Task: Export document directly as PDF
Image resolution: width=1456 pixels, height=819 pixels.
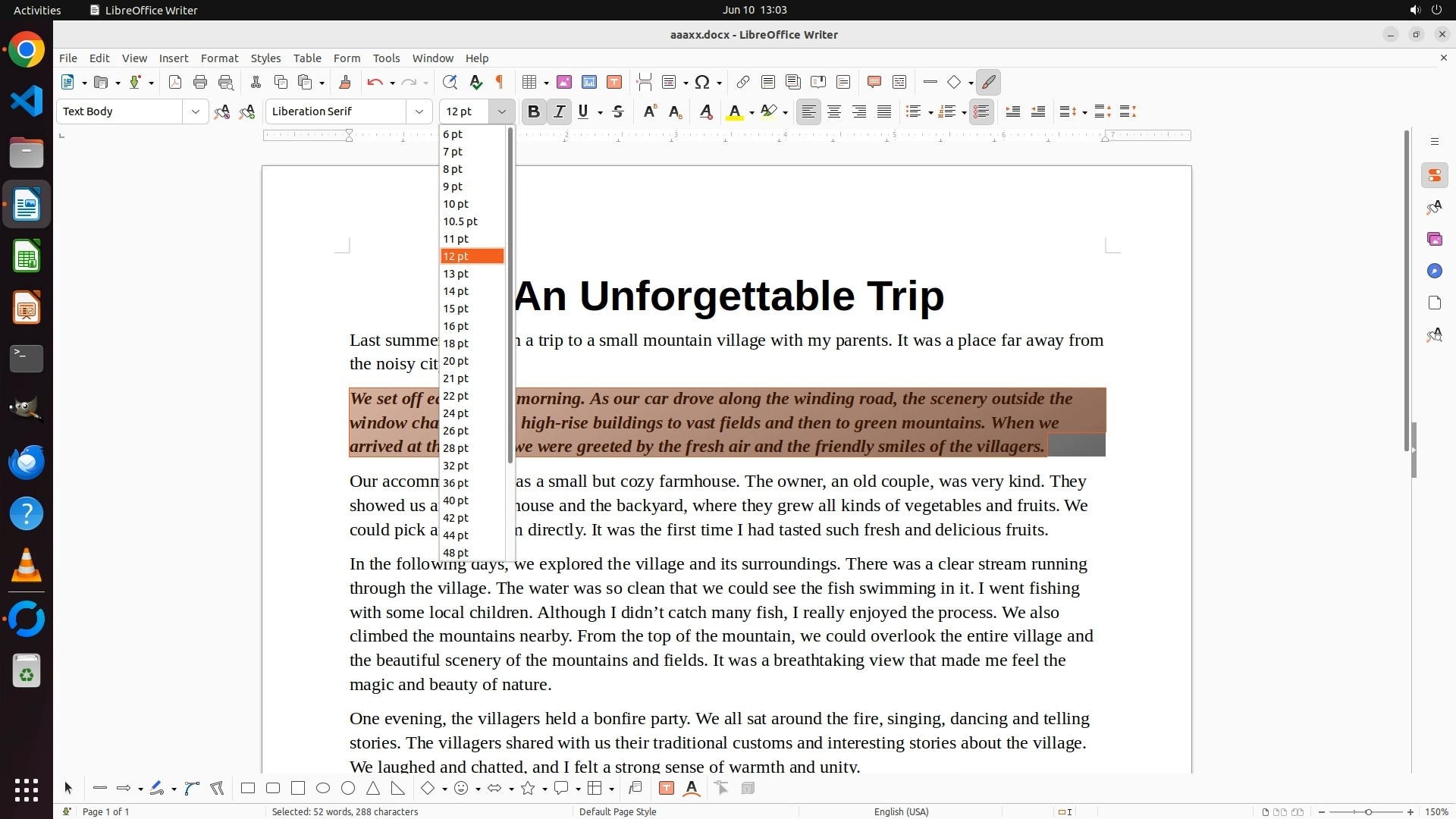Action: click(x=175, y=82)
